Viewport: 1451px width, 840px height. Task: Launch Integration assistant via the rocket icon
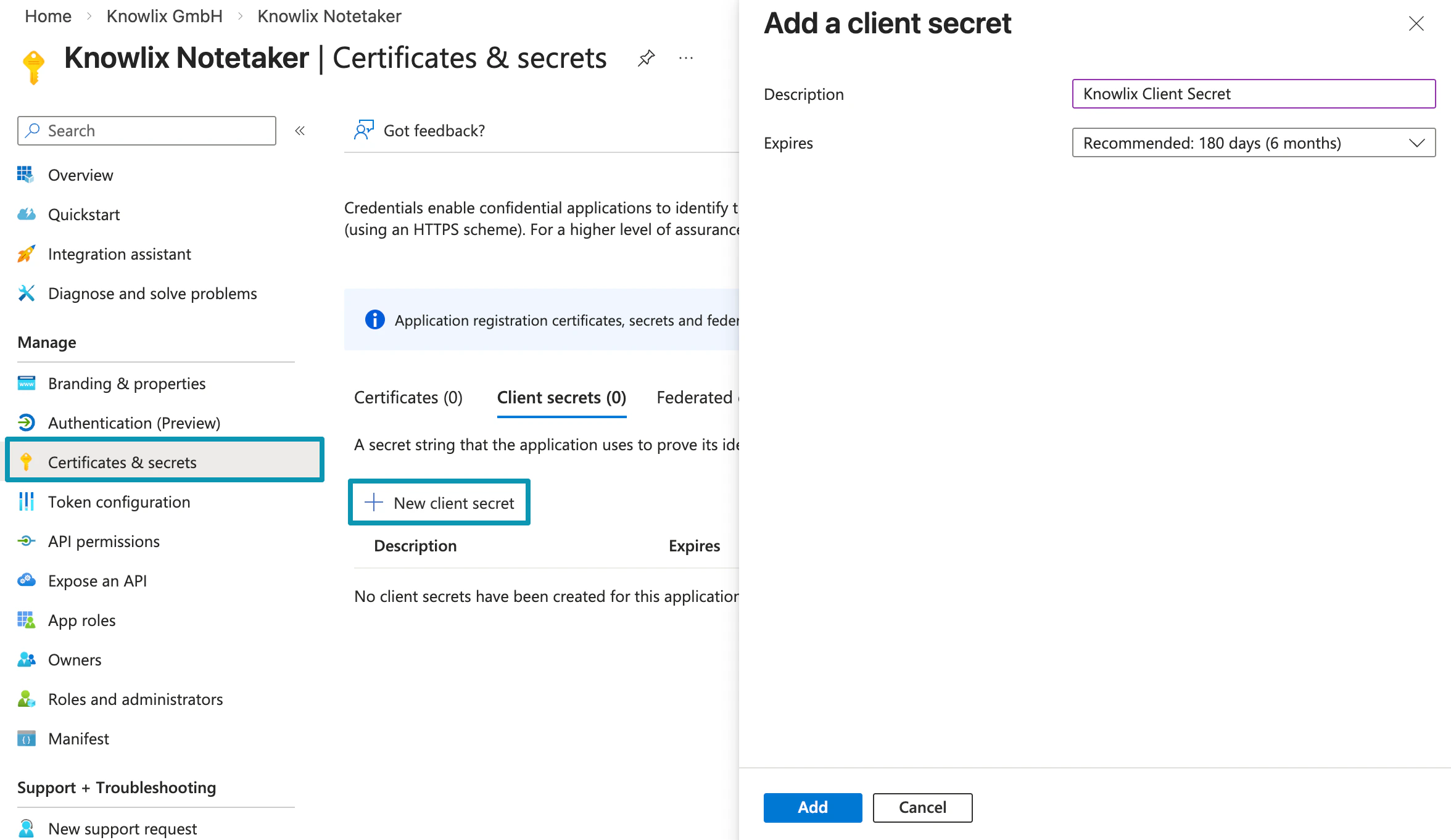(26, 253)
